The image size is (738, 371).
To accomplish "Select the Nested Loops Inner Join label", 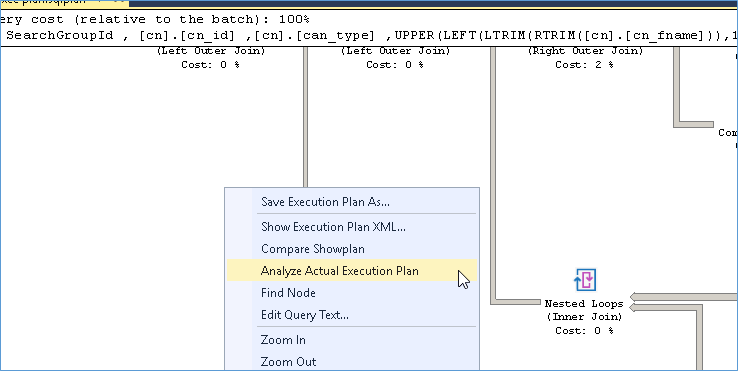I will (584, 310).
